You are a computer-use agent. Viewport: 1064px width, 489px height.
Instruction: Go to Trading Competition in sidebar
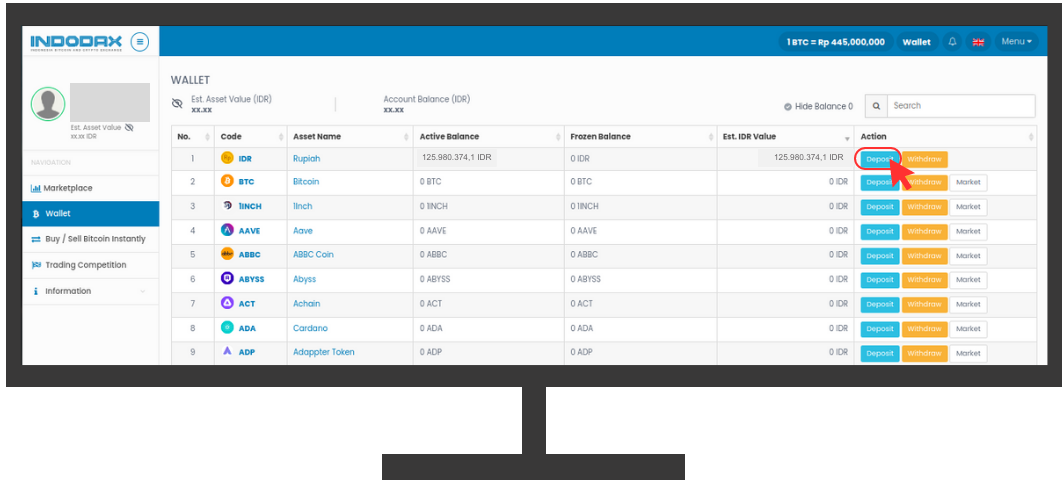90,265
